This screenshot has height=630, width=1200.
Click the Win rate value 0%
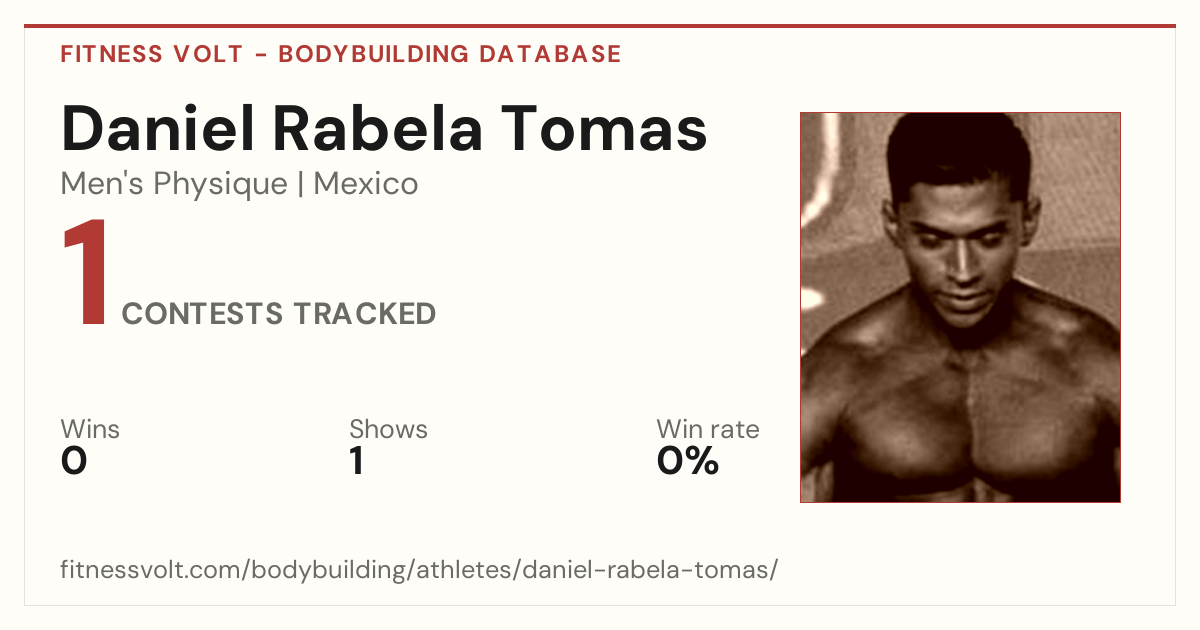[688, 461]
